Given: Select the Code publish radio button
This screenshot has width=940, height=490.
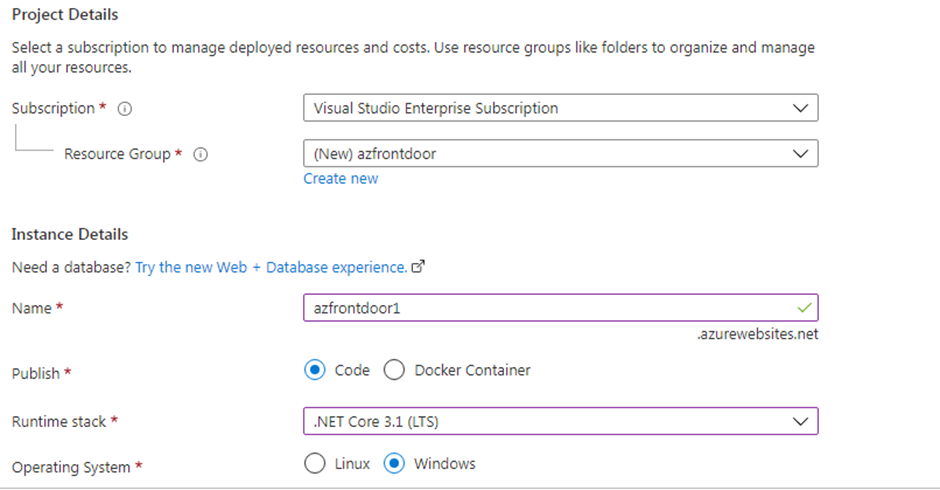Looking at the screenshot, I should (315, 370).
